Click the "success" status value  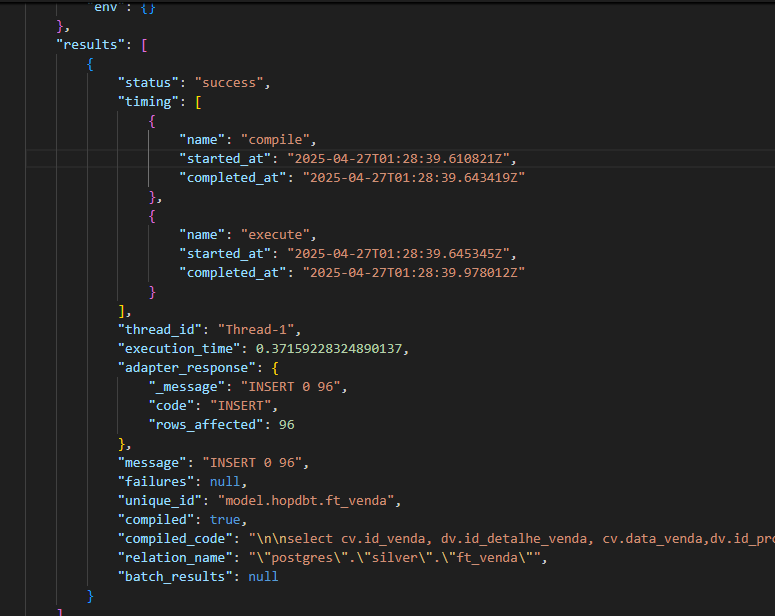coord(229,83)
